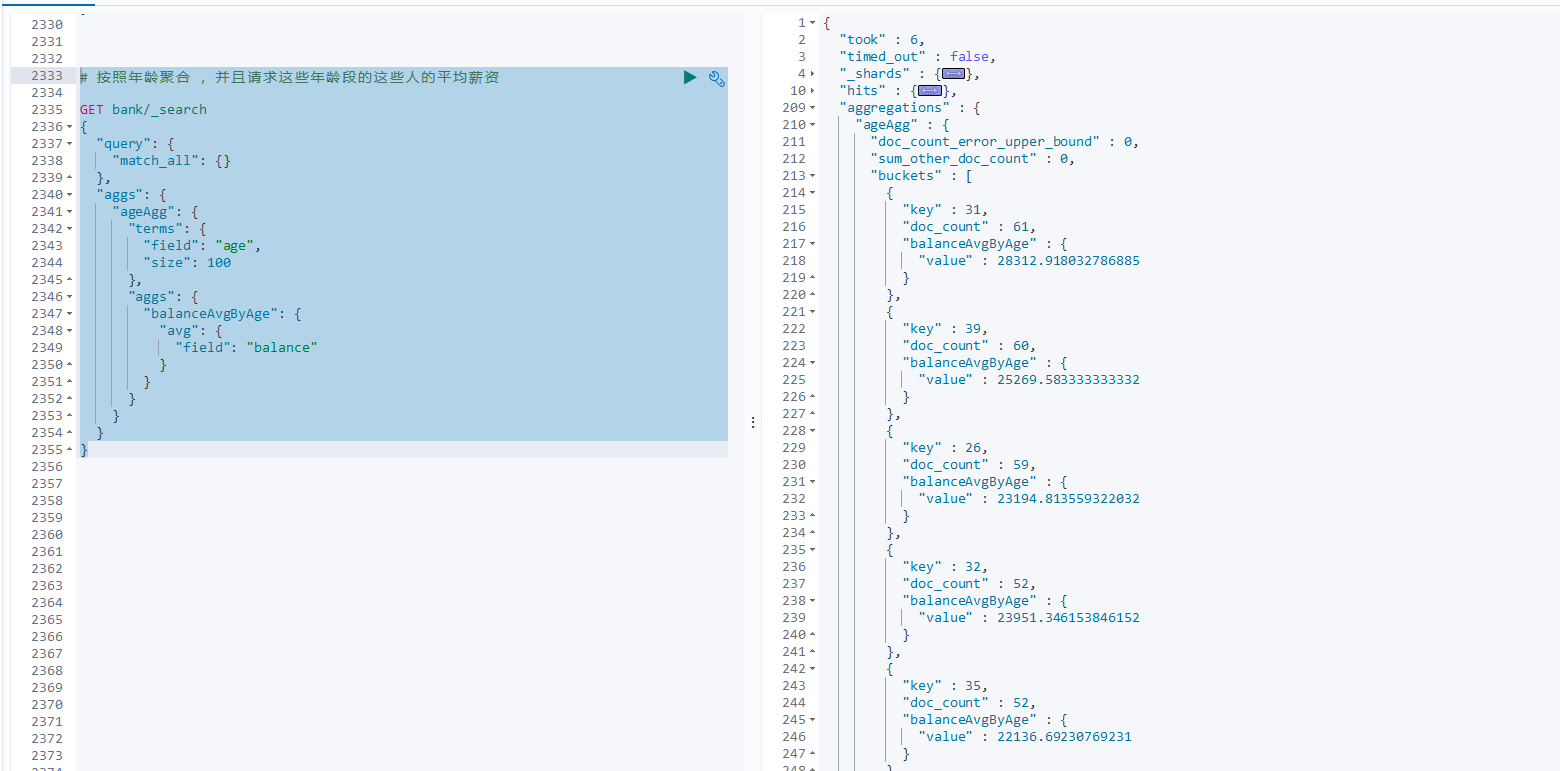
Task: Click the "doc_count" : 59 line
Action: point(969,465)
